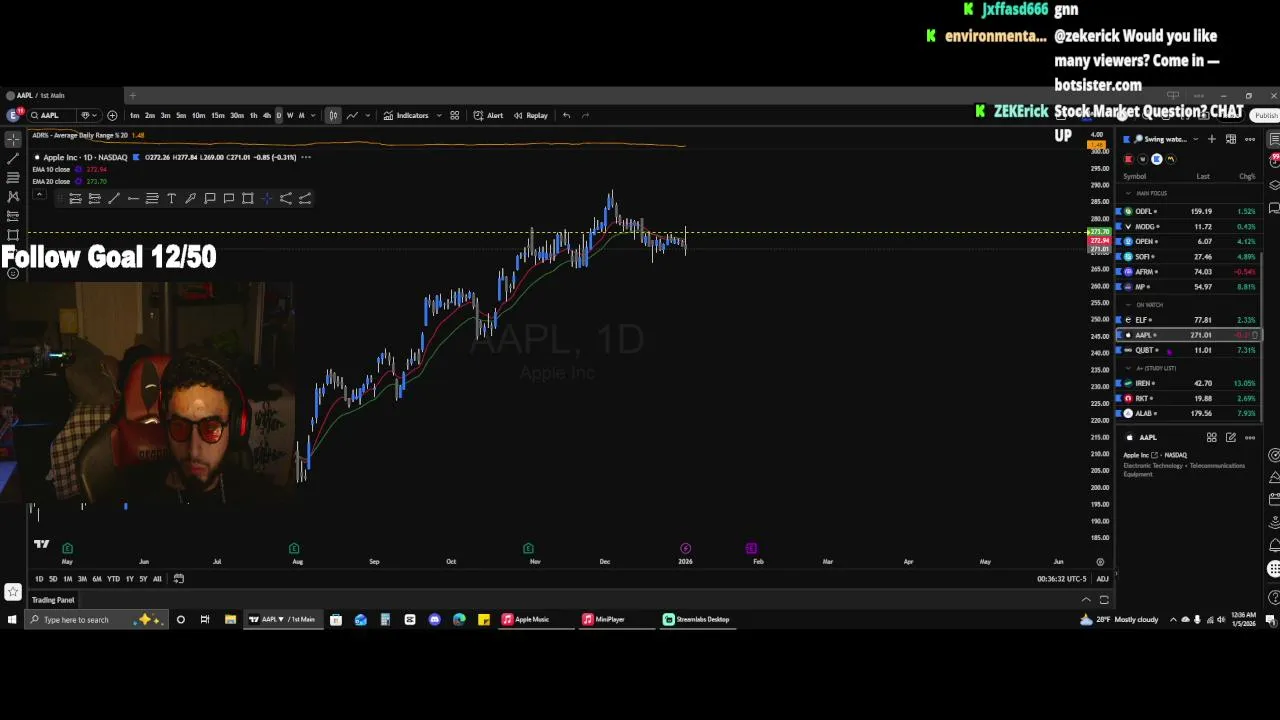Viewport: 1280px width, 720px height.
Task: Open the more options dots beside AAPL legend
Action: tap(306, 157)
